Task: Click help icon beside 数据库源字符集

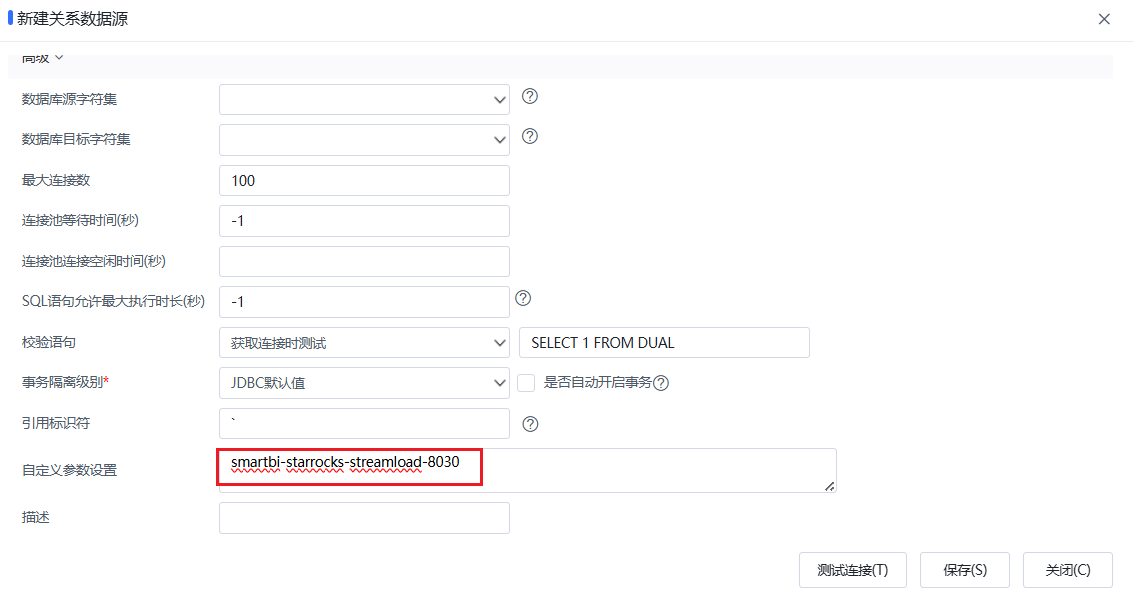Action: [x=529, y=96]
